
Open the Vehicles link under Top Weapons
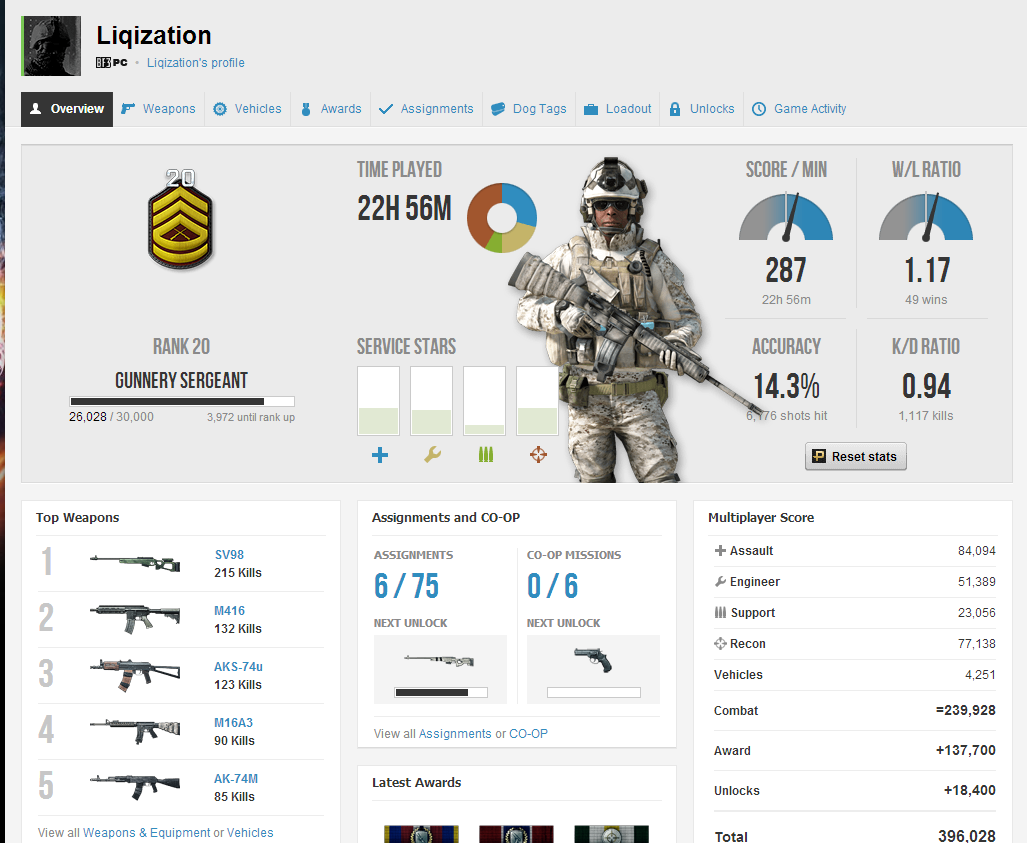tap(250, 833)
